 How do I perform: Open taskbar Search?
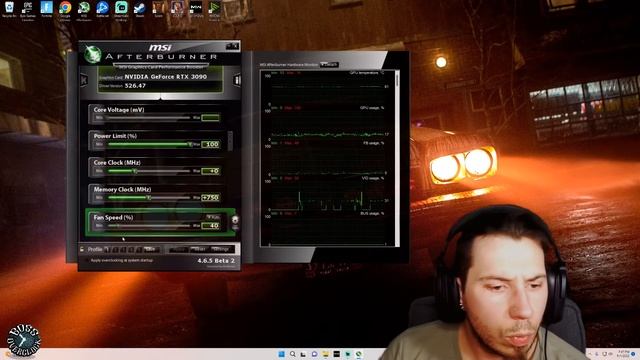tap(293, 354)
